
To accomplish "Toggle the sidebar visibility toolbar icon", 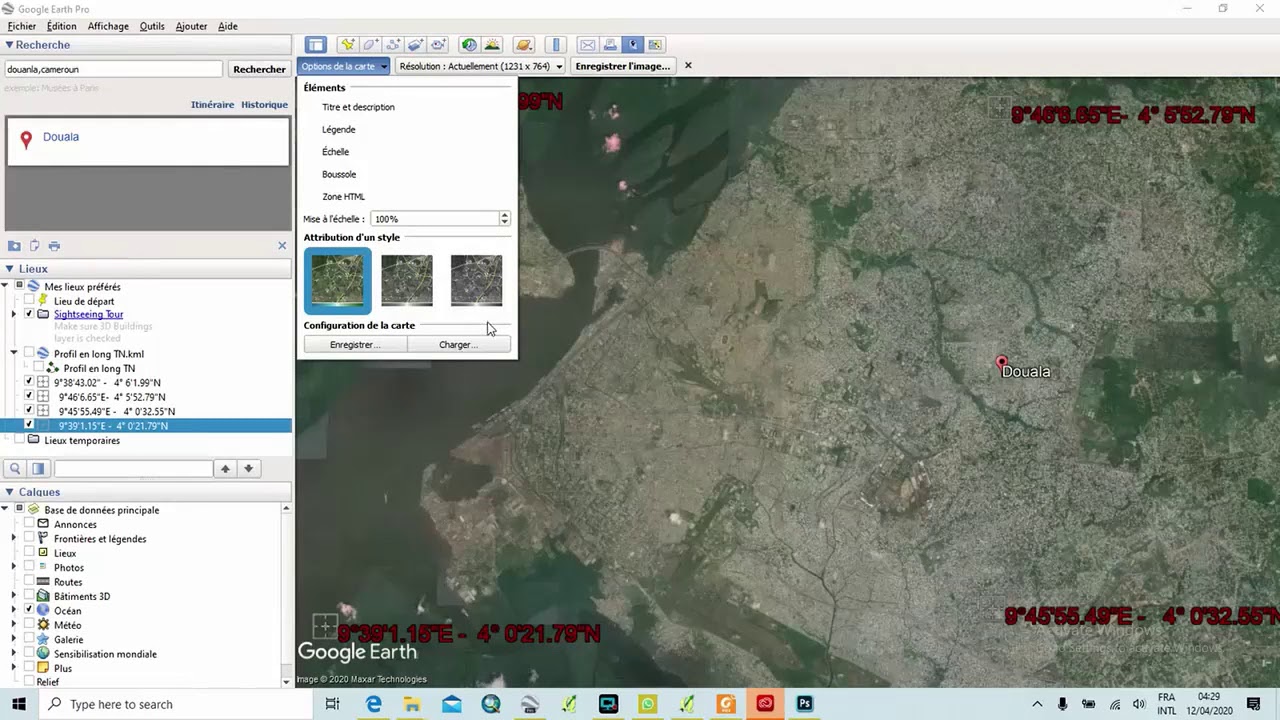I will point(316,45).
